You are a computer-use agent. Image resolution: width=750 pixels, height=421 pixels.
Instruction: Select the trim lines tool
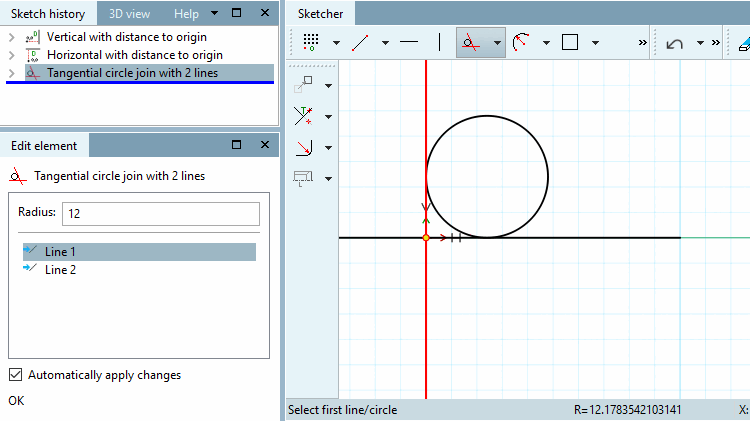(x=303, y=116)
